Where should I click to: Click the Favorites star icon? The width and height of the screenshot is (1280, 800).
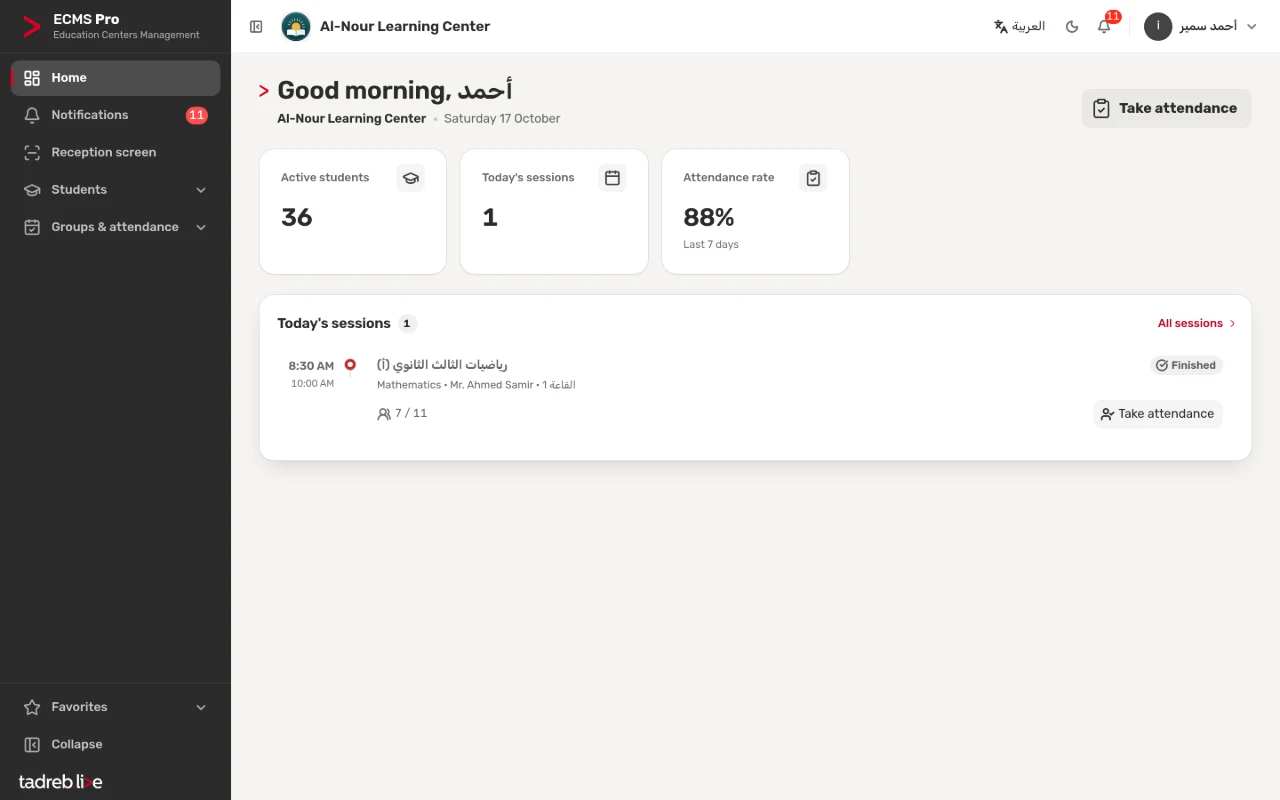pyautogui.click(x=32, y=707)
